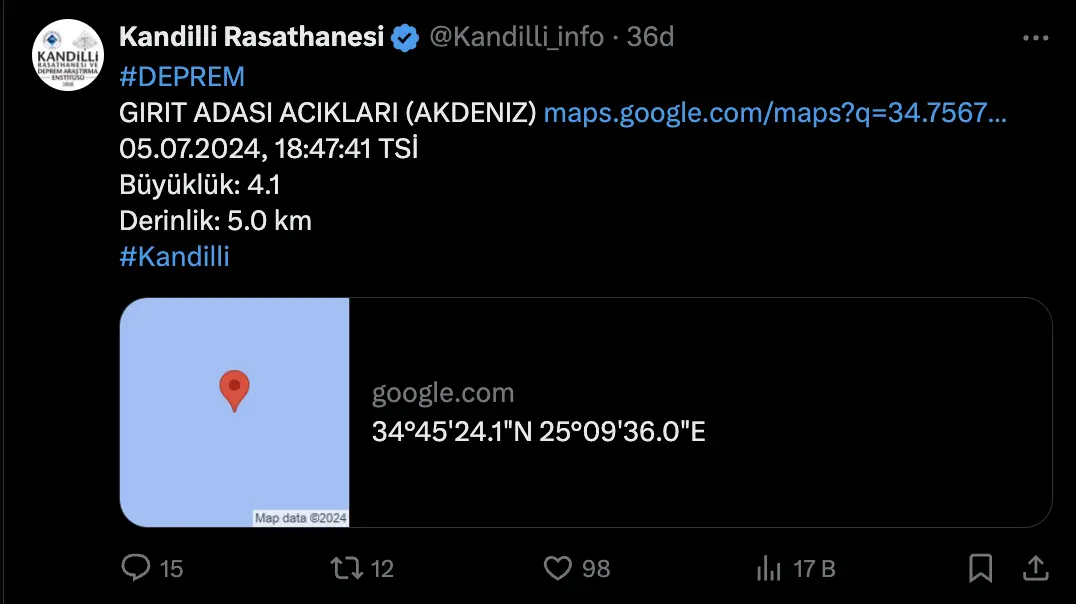The height and width of the screenshot is (604, 1076).
Task: Click the @Kandilli_info handle
Action: pyautogui.click(x=517, y=36)
